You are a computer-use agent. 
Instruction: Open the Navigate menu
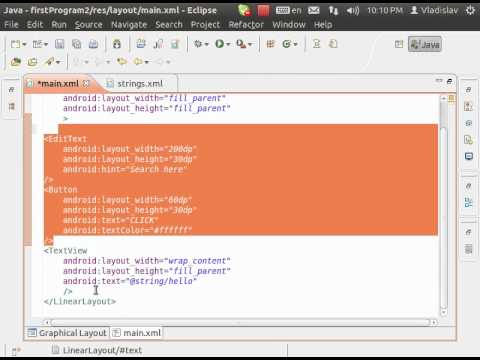[x=129, y=25]
